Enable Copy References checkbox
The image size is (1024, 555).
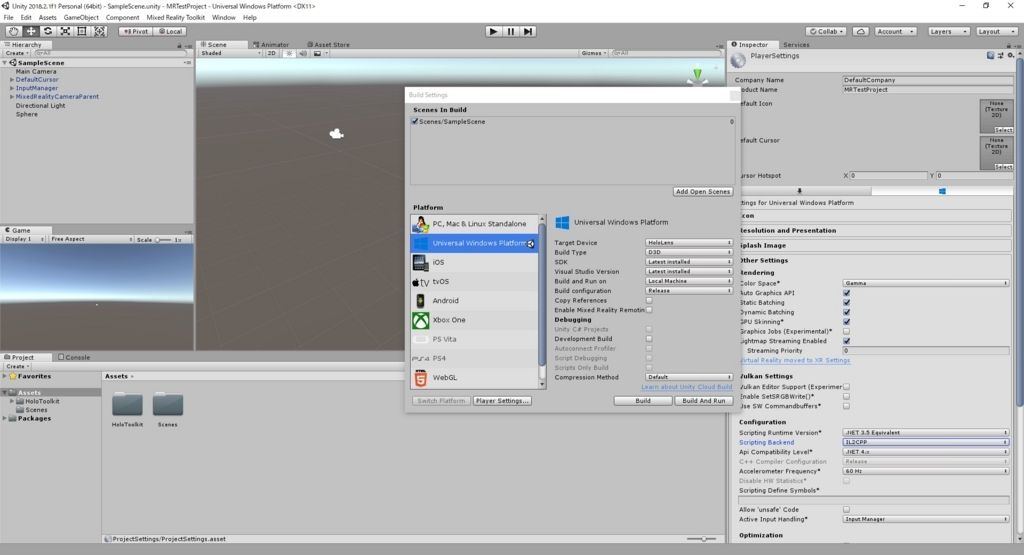point(649,300)
